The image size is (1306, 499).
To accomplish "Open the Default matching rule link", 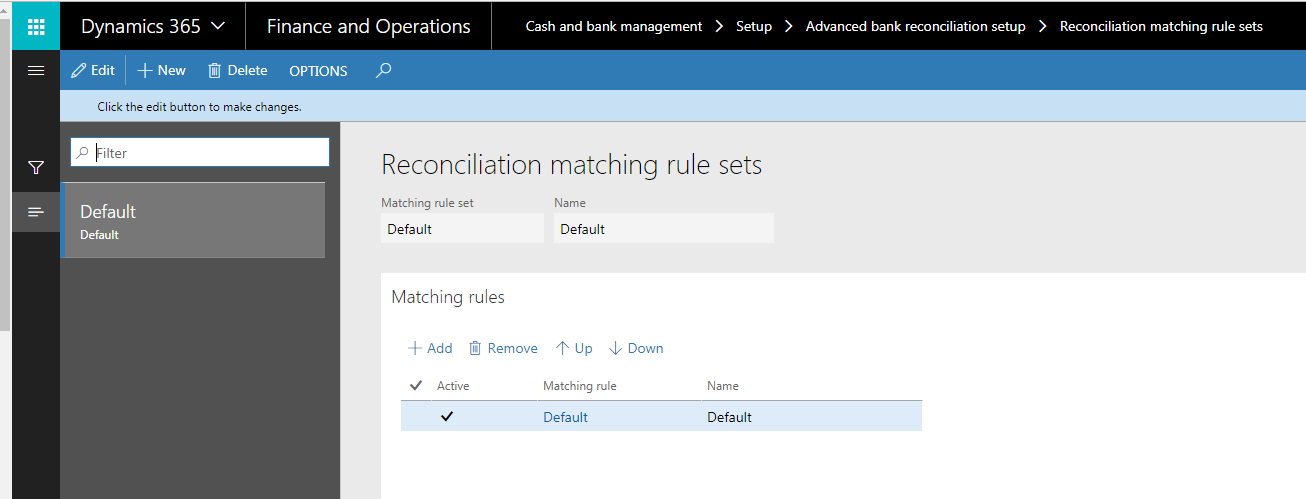I will 565,417.
